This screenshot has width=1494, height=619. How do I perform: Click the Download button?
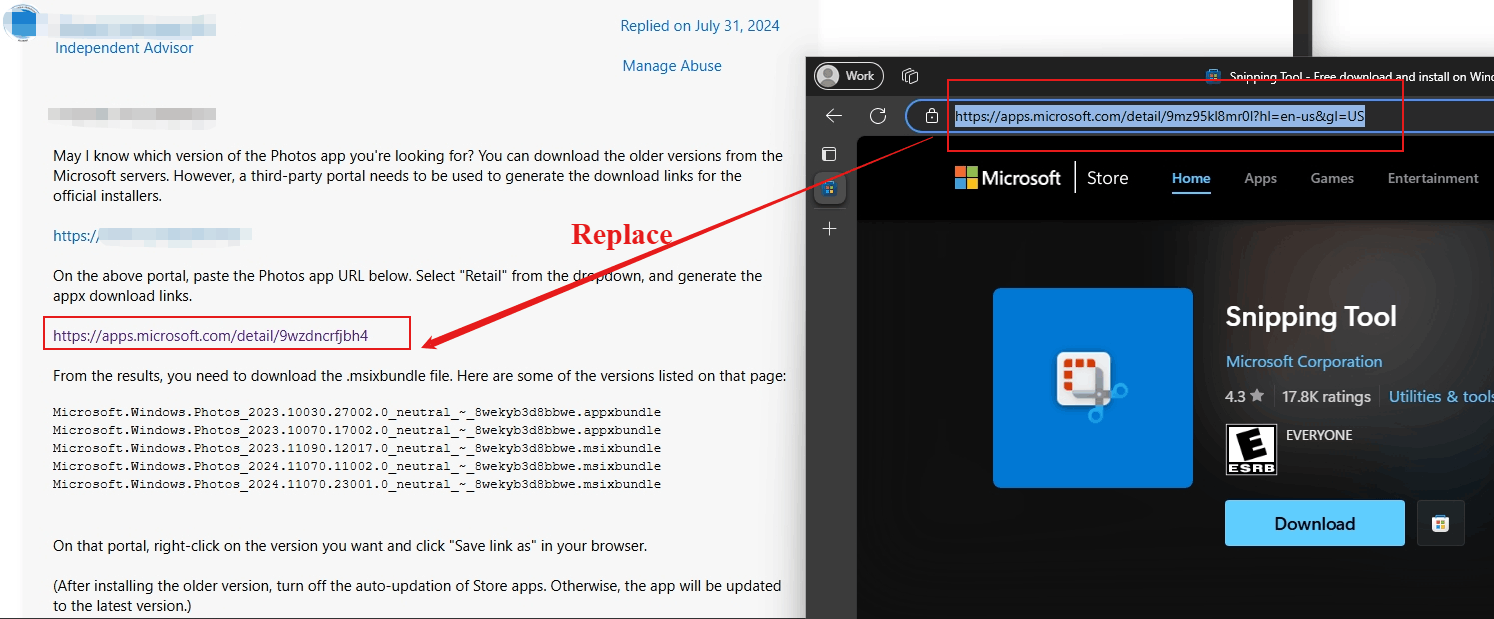(1315, 523)
